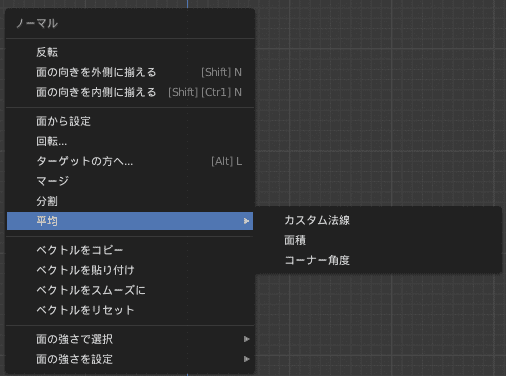
Task: Choose 面の向きを内側に揃える menu entry
Action: pos(130,92)
